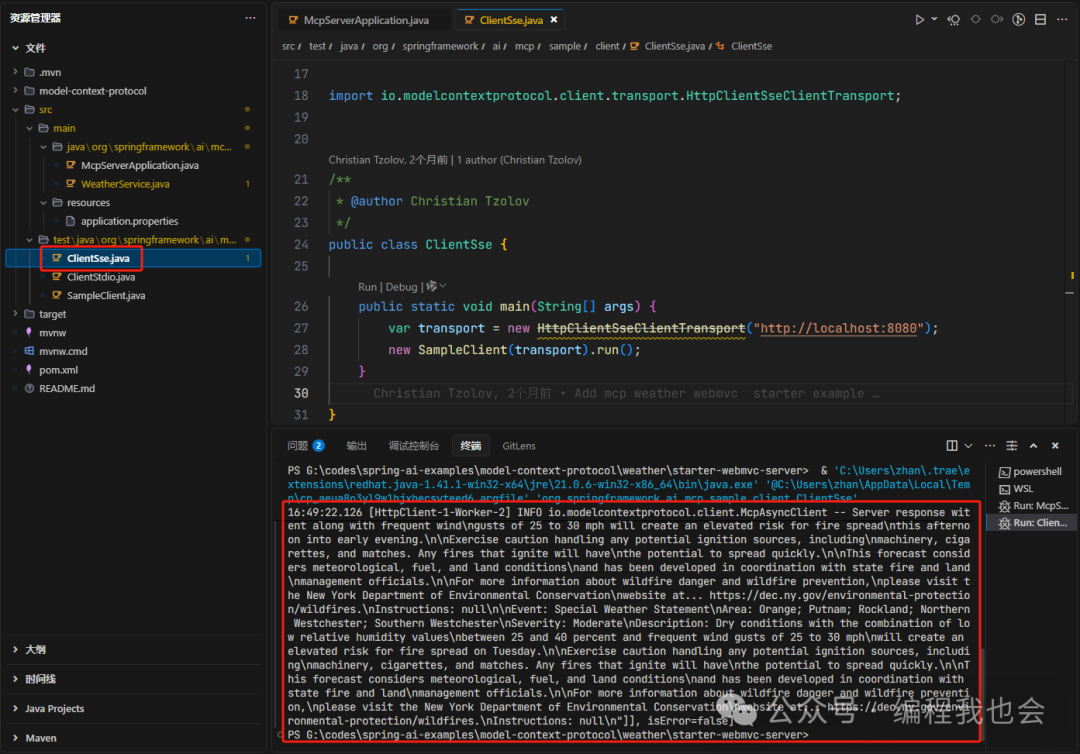Open WeatherService.java in file tree

point(125,184)
